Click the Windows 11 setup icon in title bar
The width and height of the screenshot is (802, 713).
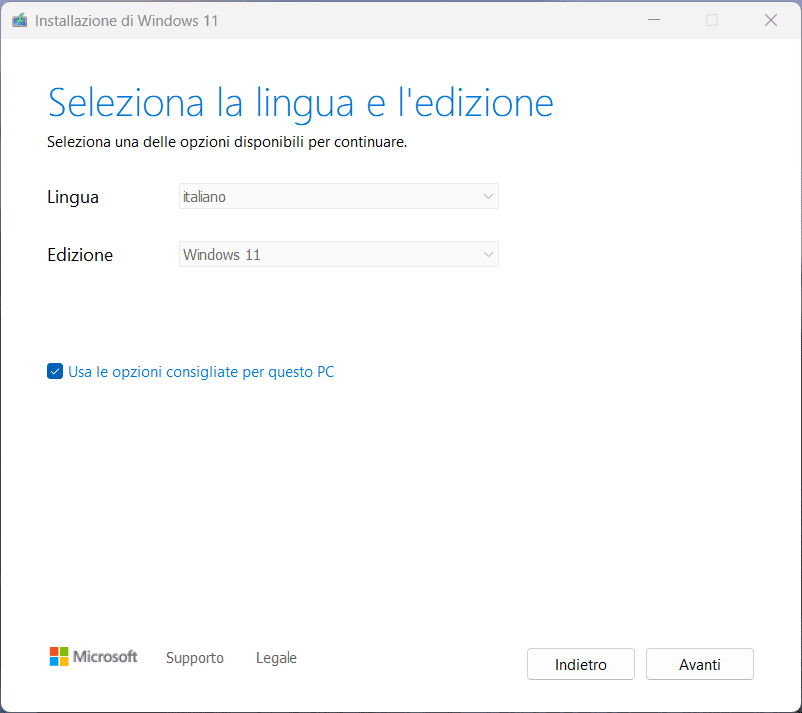(x=19, y=20)
